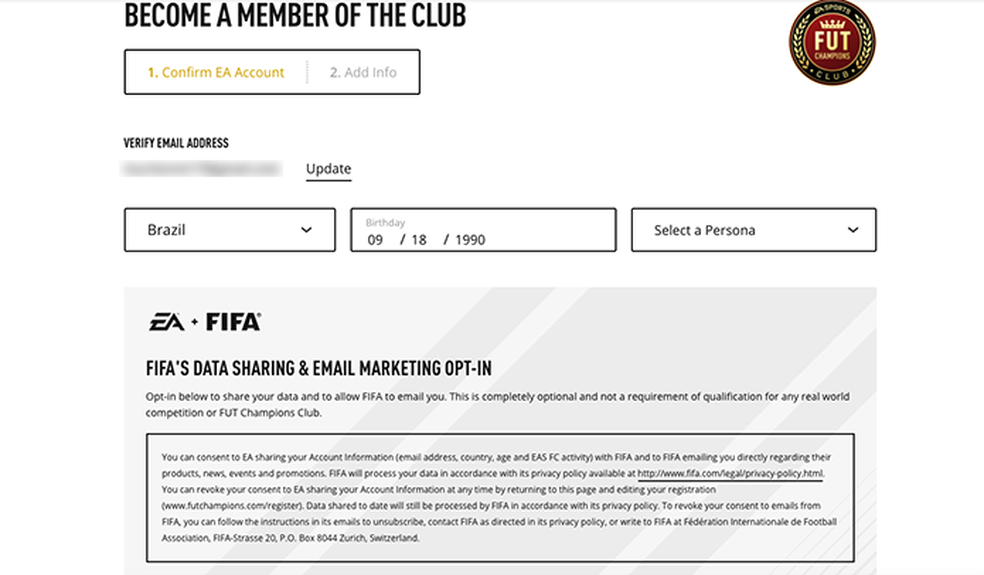This screenshot has height=575, width=984.
Task: Click the Birthday field label
Action: click(x=385, y=223)
